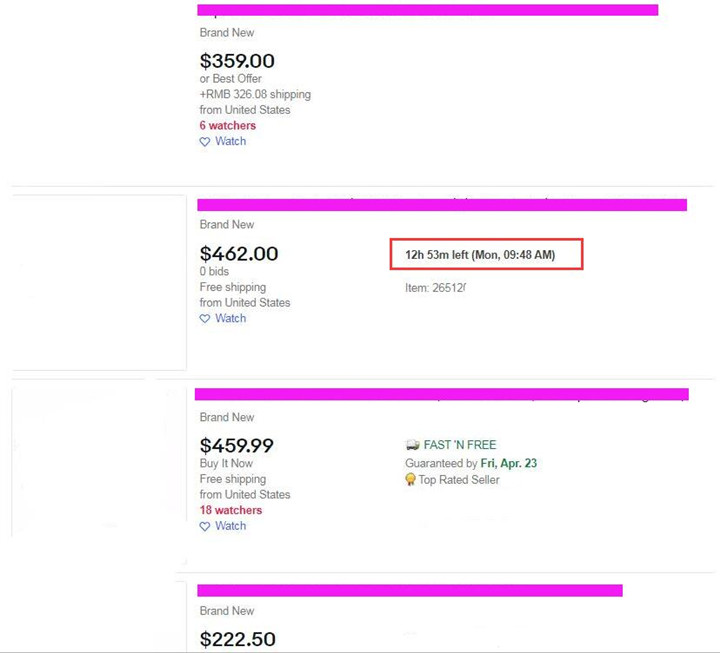
Task: Click the 'or Best Offer' text
Action: pos(232,79)
